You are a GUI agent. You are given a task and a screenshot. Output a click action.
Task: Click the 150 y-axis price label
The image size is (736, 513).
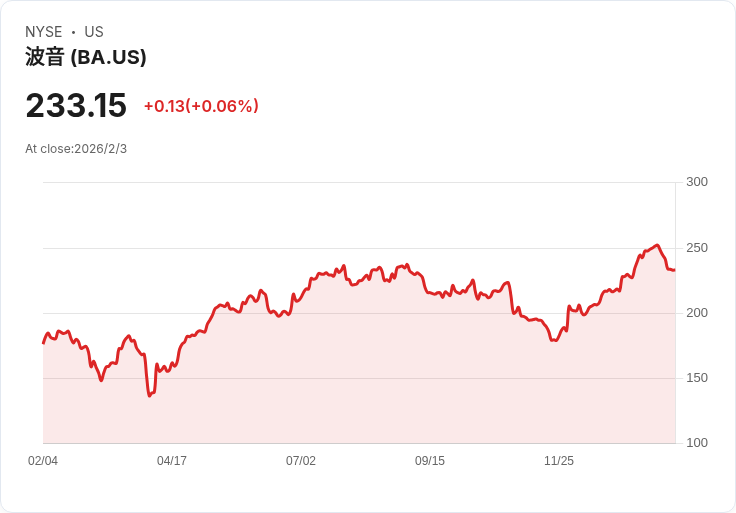click(697, 378)
